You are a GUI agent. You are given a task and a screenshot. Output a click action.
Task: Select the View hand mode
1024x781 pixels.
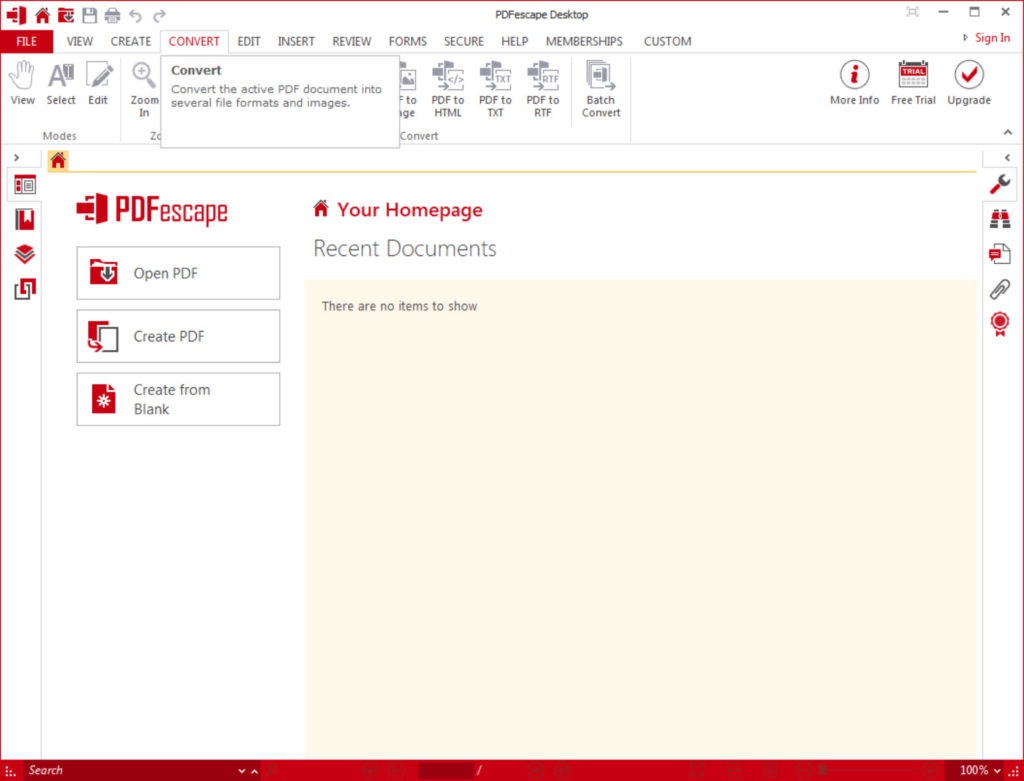[22, 83]
